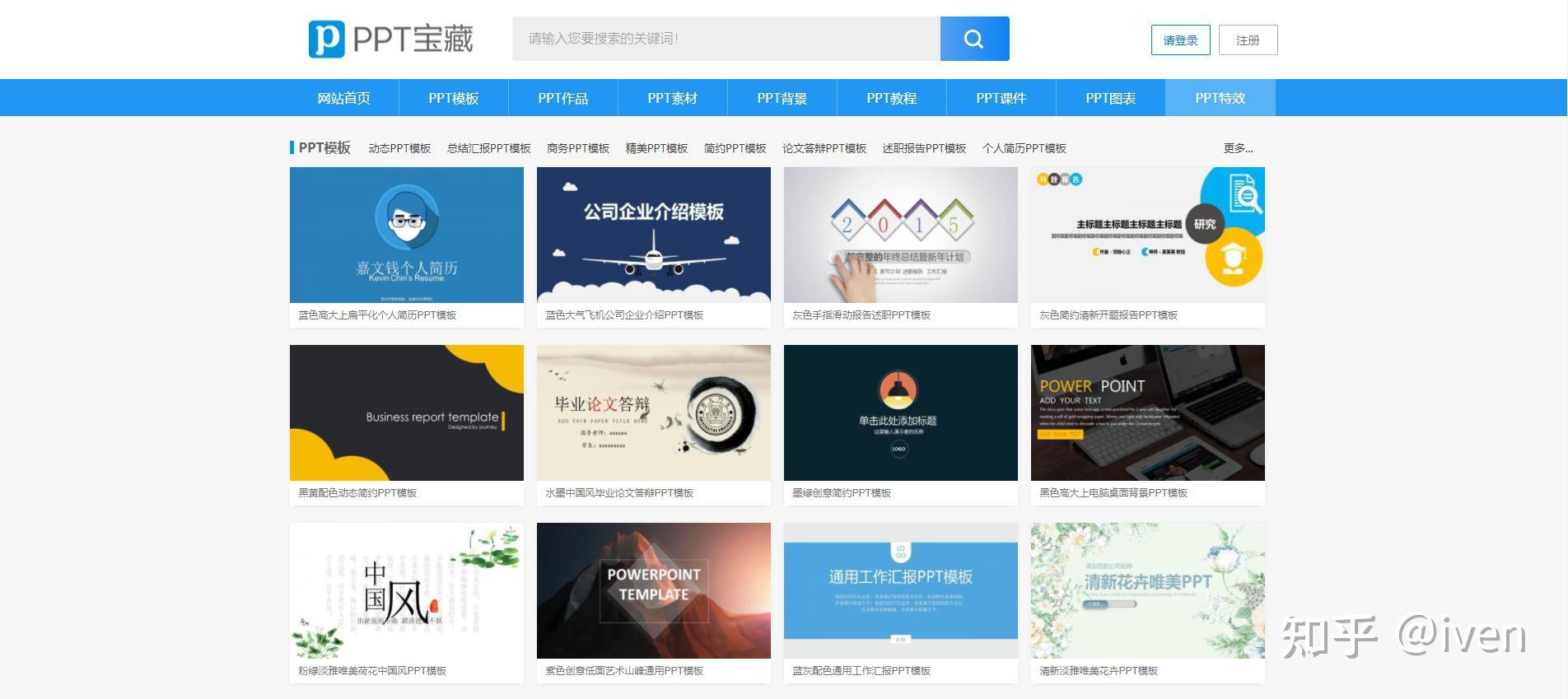The width and height of the screenshot is (1568, 699).
Task: Open the PPT模板 nav tab
Action: [454, 98]
